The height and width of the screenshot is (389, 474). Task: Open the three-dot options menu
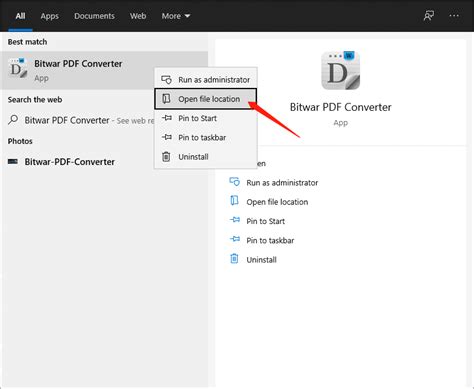pyautogui.click(x=454, y=16)
